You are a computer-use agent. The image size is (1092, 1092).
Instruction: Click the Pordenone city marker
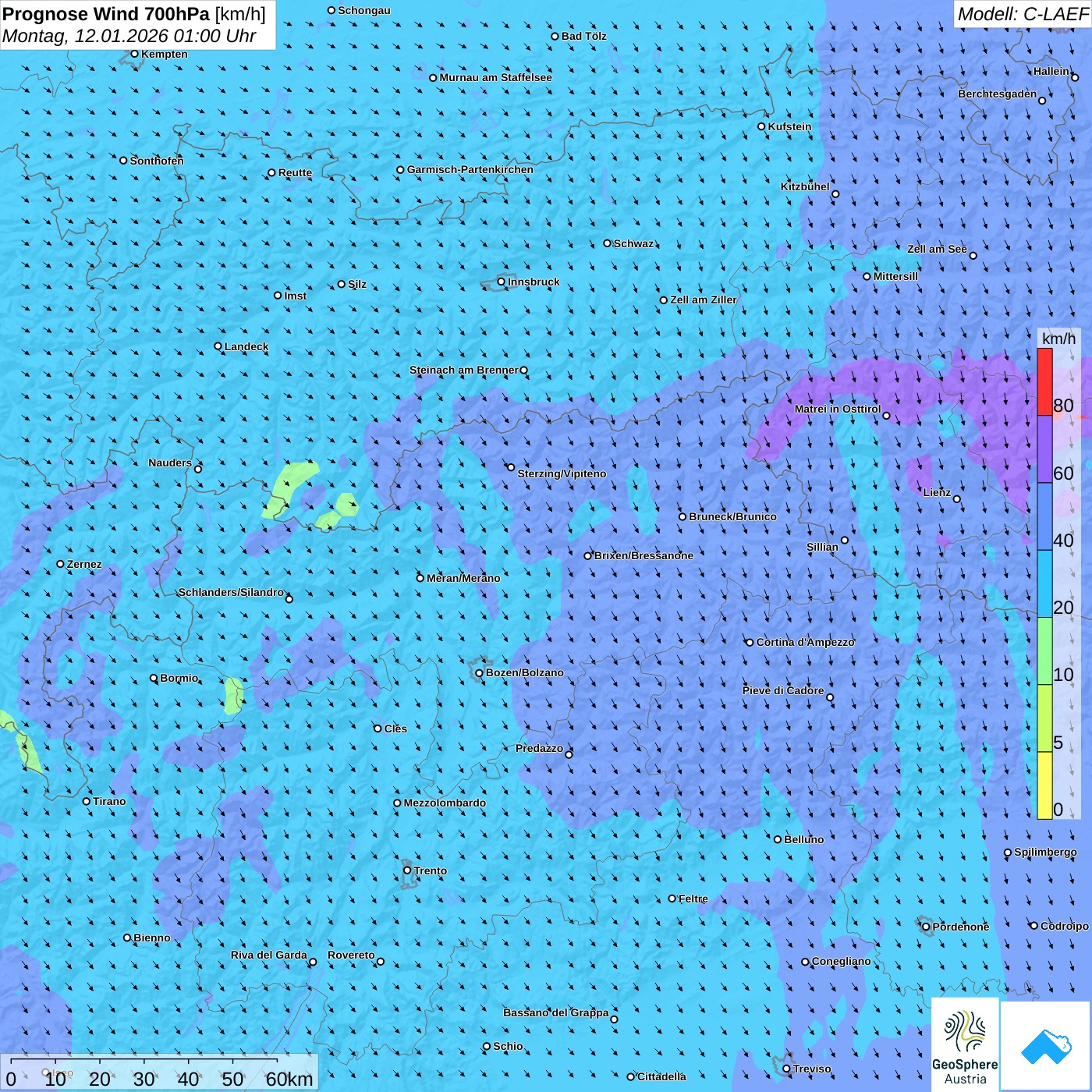927,927
